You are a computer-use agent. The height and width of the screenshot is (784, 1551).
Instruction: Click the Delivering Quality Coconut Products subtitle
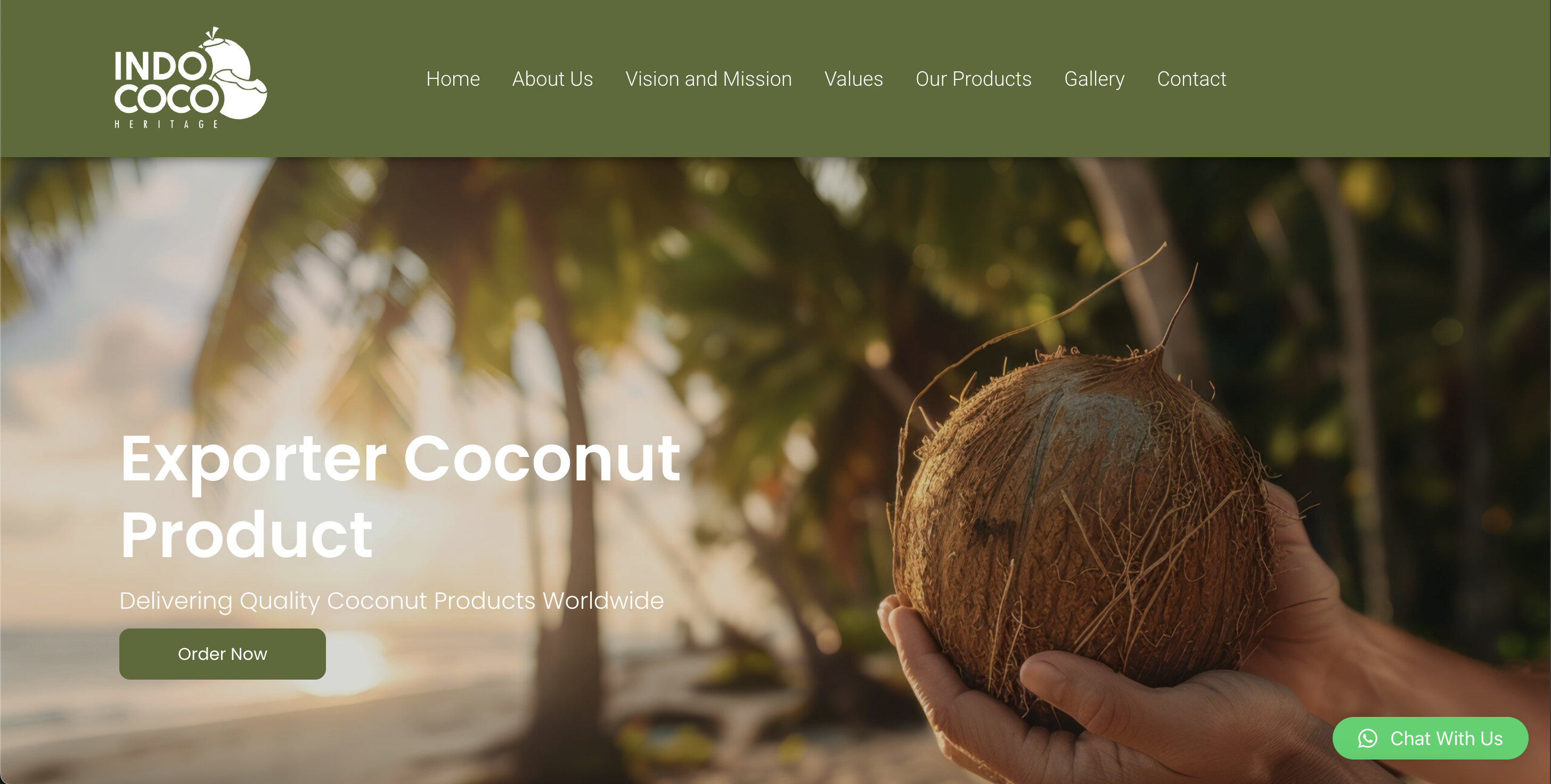tap(391, 600)
